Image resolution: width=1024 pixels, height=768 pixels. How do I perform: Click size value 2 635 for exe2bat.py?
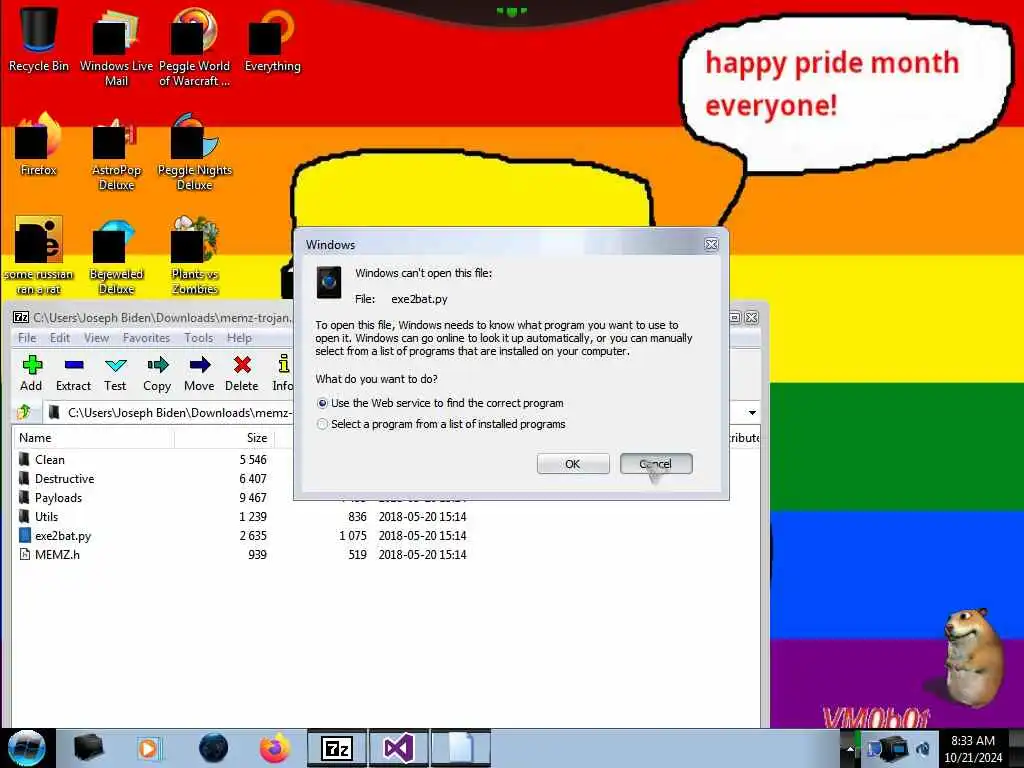(x=253, y=536)
